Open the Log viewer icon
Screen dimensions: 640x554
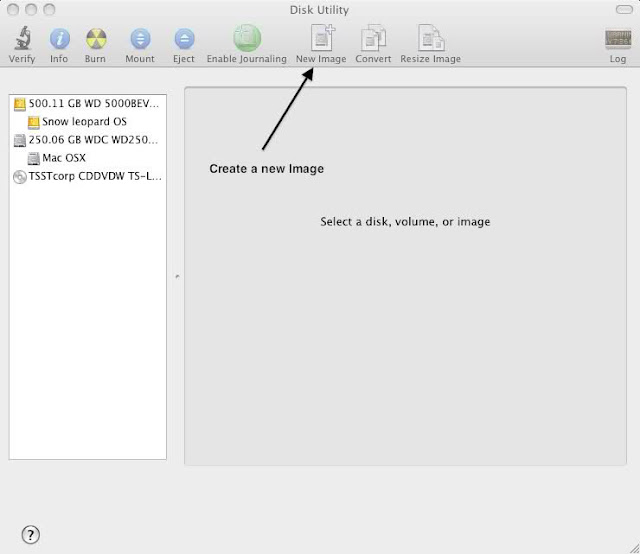click(x=618, y=39)
